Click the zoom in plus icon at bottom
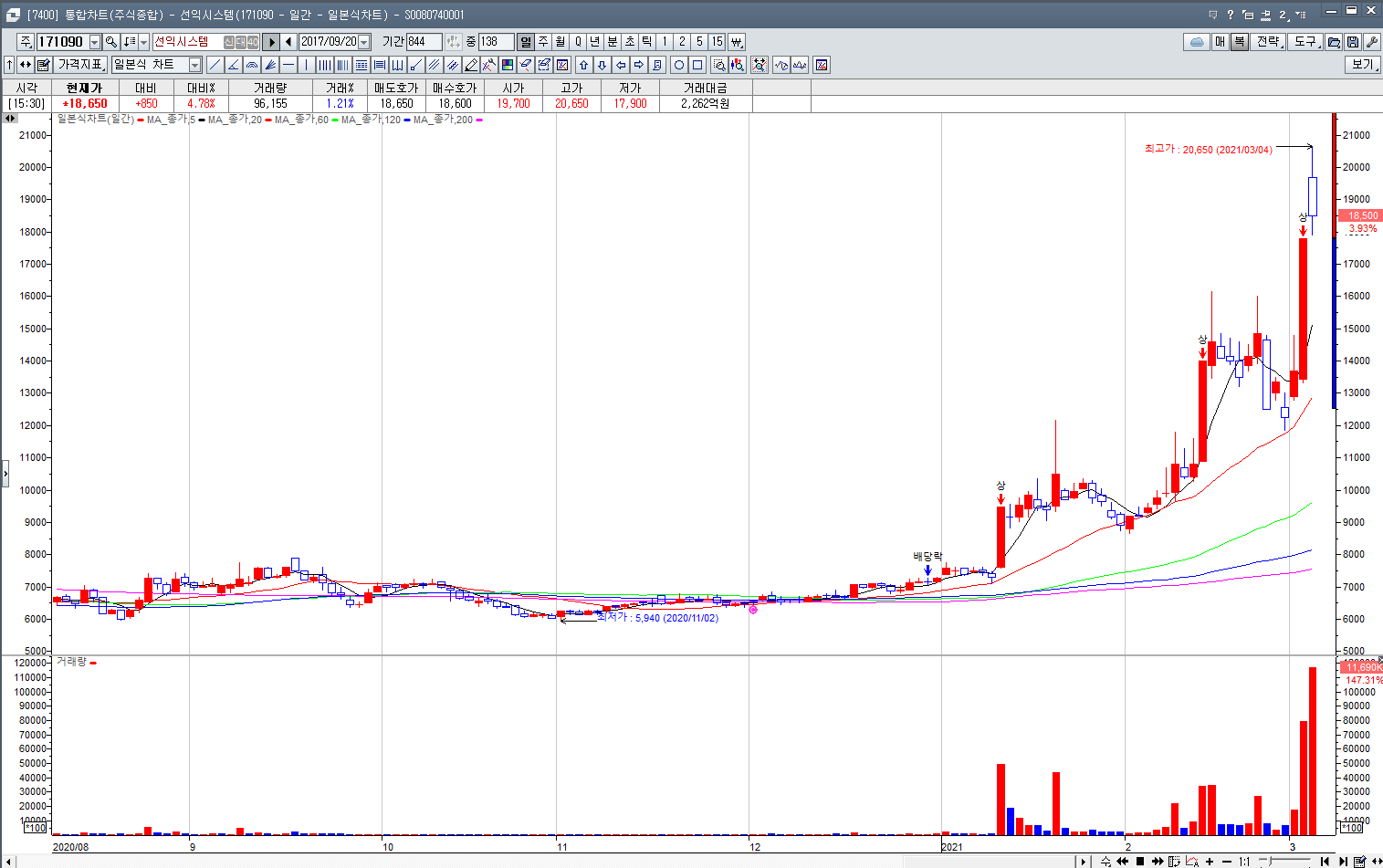This screenshot has height=868, width=1383. [x=1210, y=861]
